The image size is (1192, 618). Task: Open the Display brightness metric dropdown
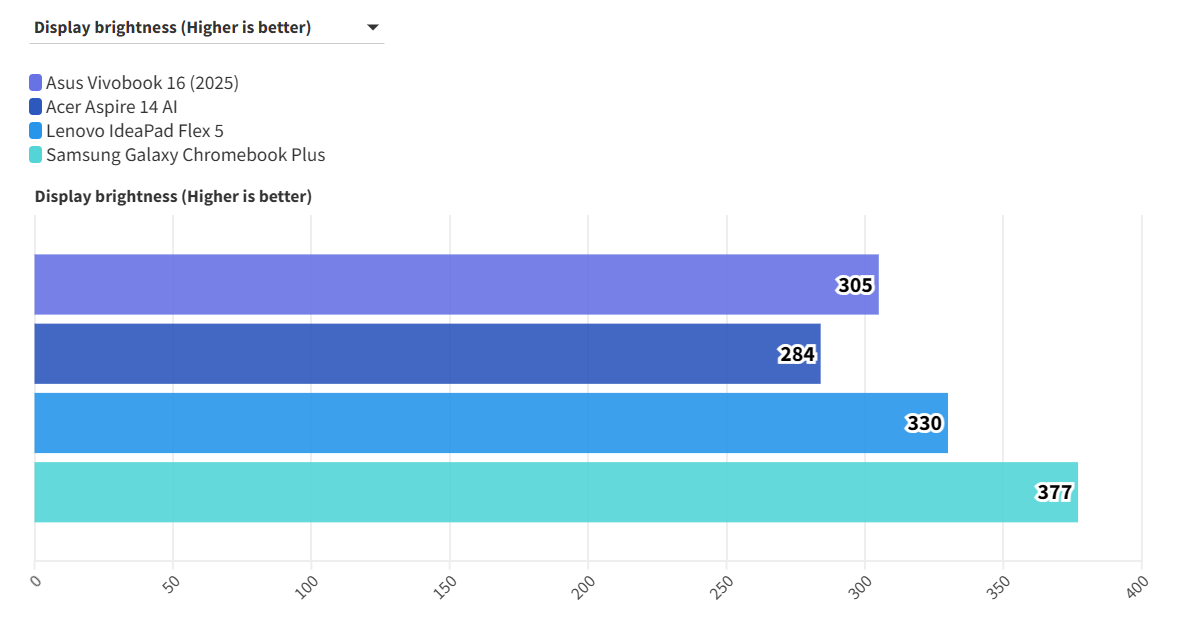[206, 28]
